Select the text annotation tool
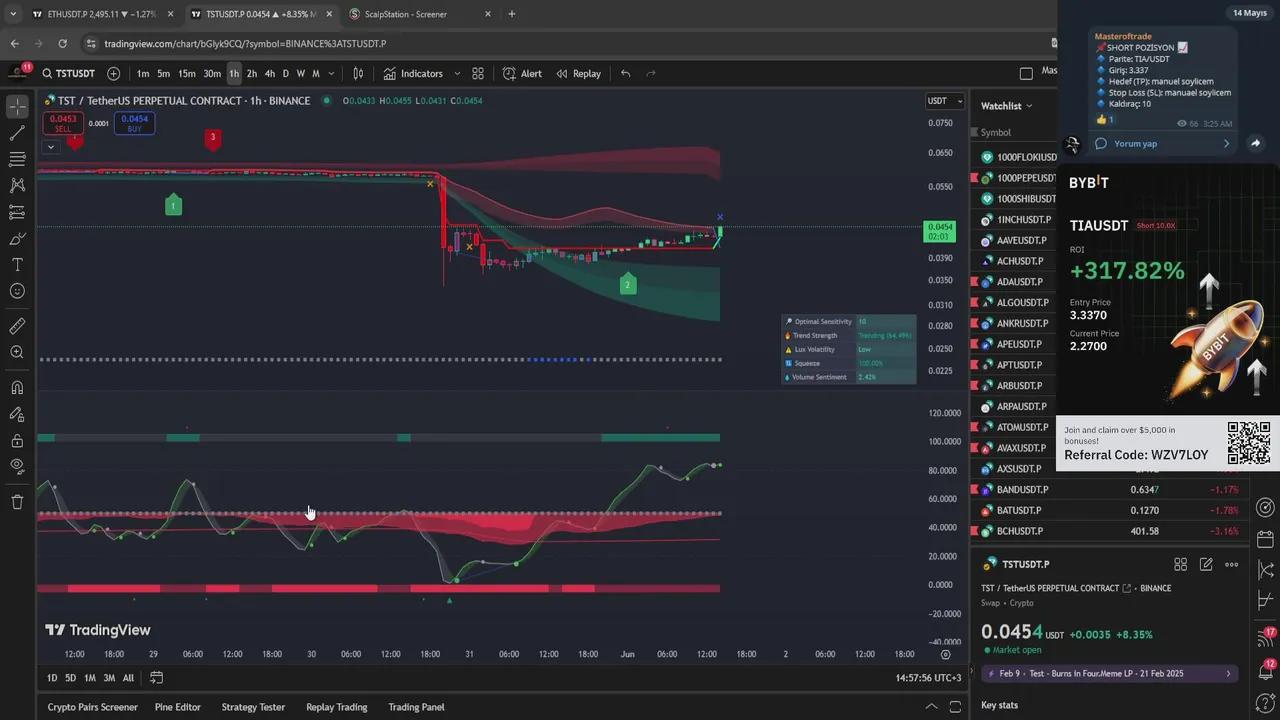 pos(17,265)
